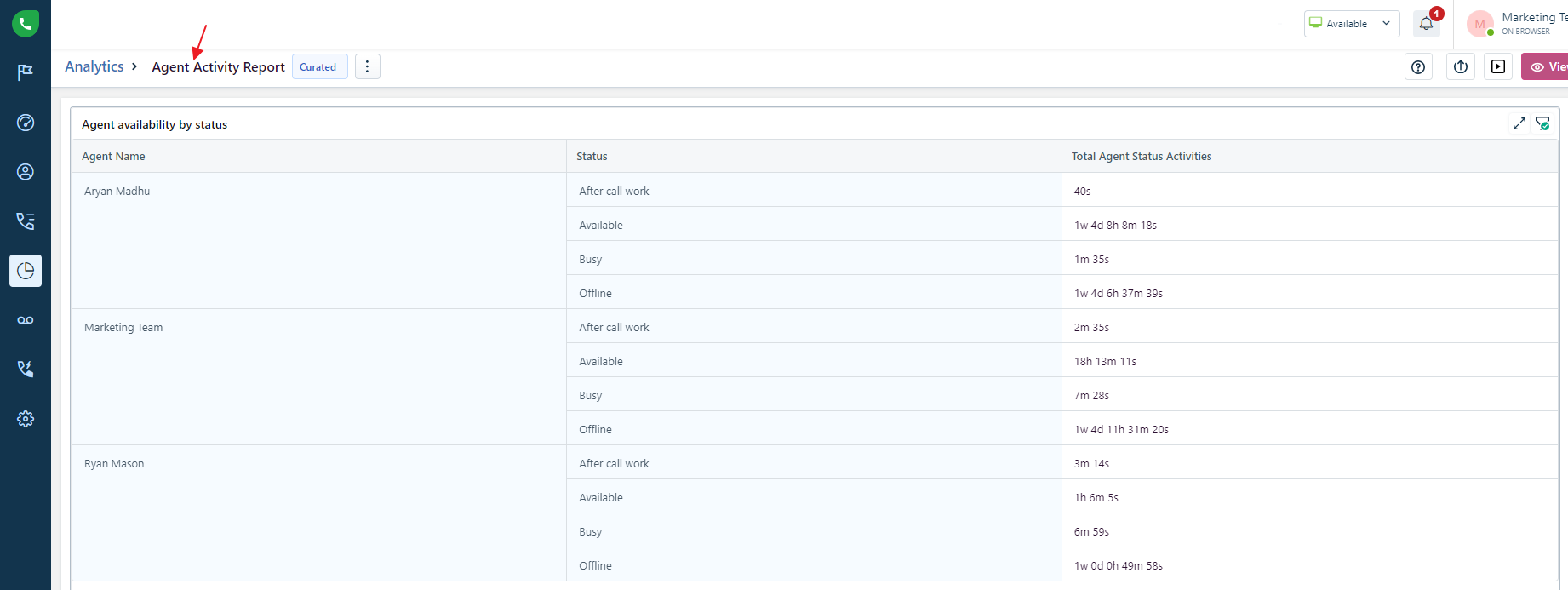Open the flag icon in sidebar
Viewport: 1568px width, 590px height.
click(26, 72)
